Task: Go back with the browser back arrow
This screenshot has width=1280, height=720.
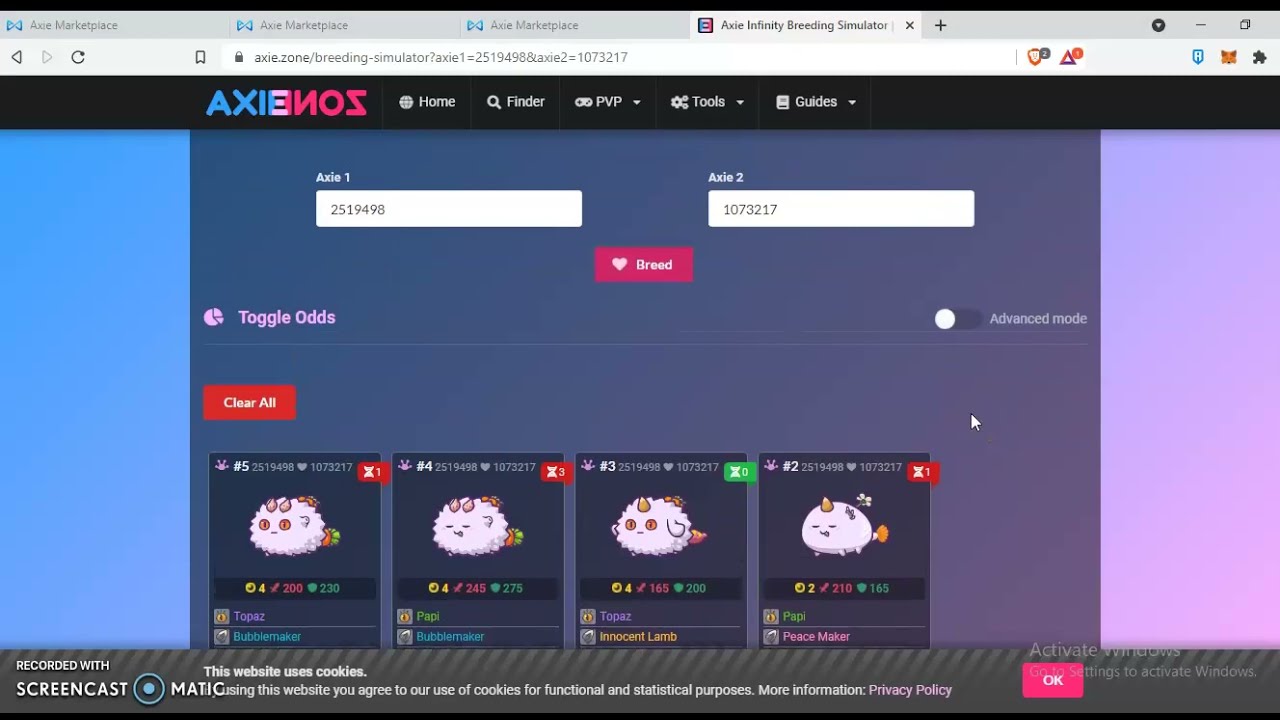Action: [17, 57]
